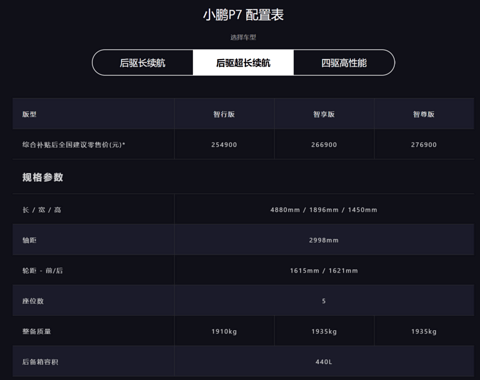Switch to the 四驱高性能 tab
Viewport: 480px width, 380px height.
[x=344, y=63]
